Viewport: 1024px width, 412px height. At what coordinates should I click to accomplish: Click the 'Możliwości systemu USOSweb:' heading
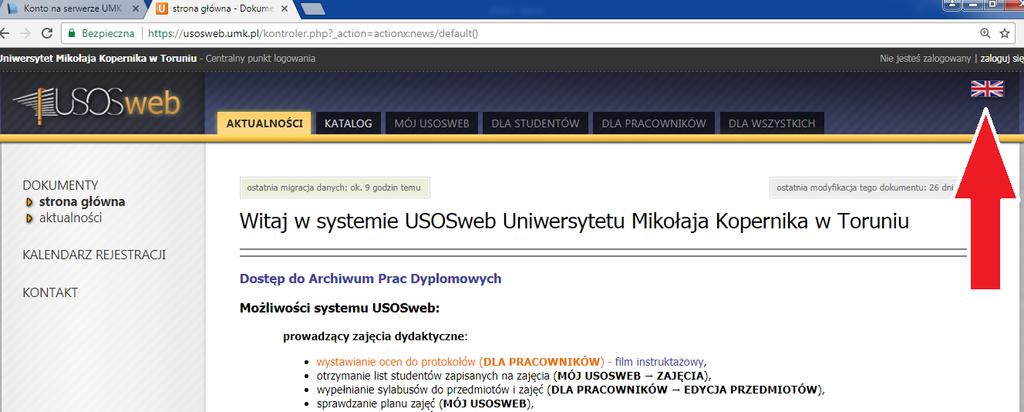[340, 308]
